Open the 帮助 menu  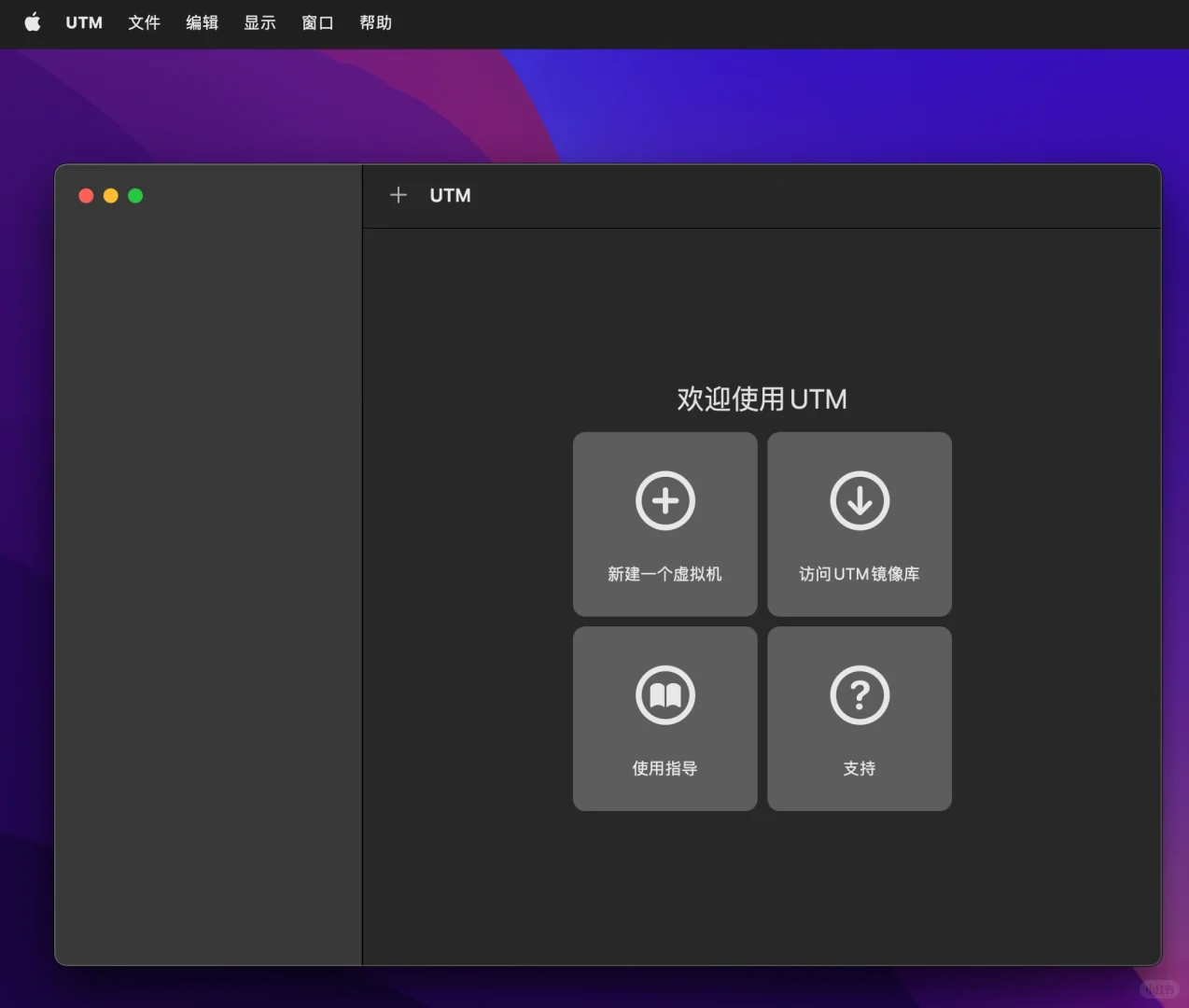375,22
